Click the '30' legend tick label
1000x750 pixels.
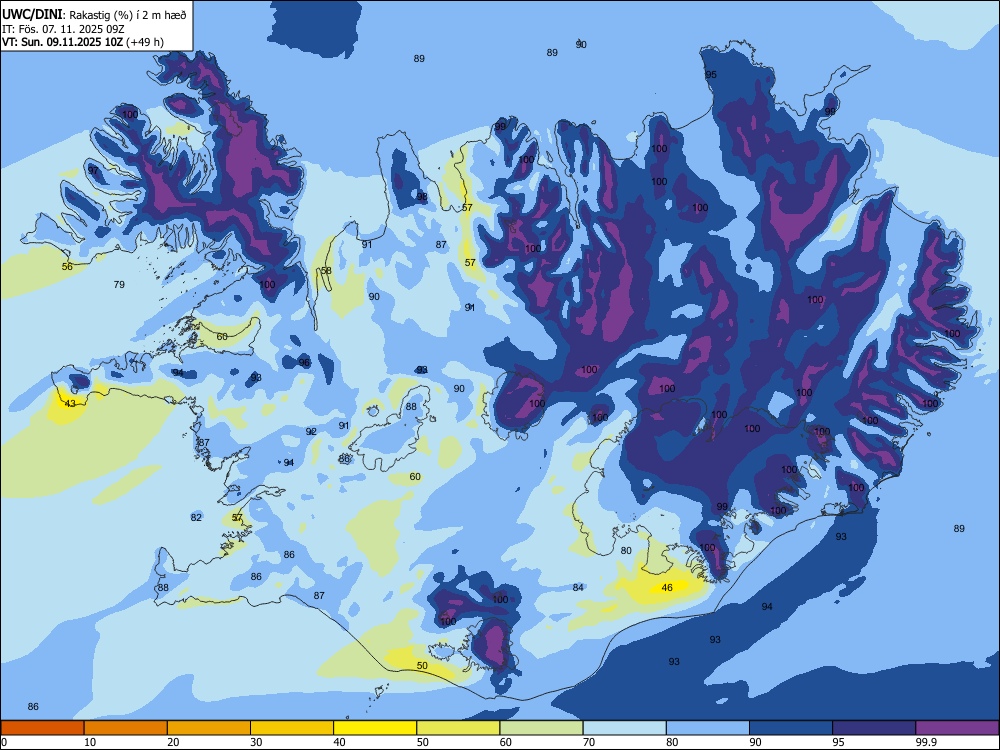coord(256,742)
